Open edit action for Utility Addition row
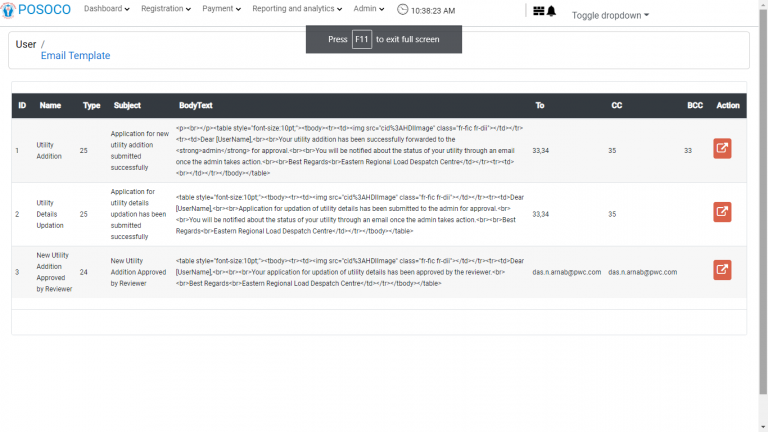This screenshot has width=768, height=432. tap(722, 149)
